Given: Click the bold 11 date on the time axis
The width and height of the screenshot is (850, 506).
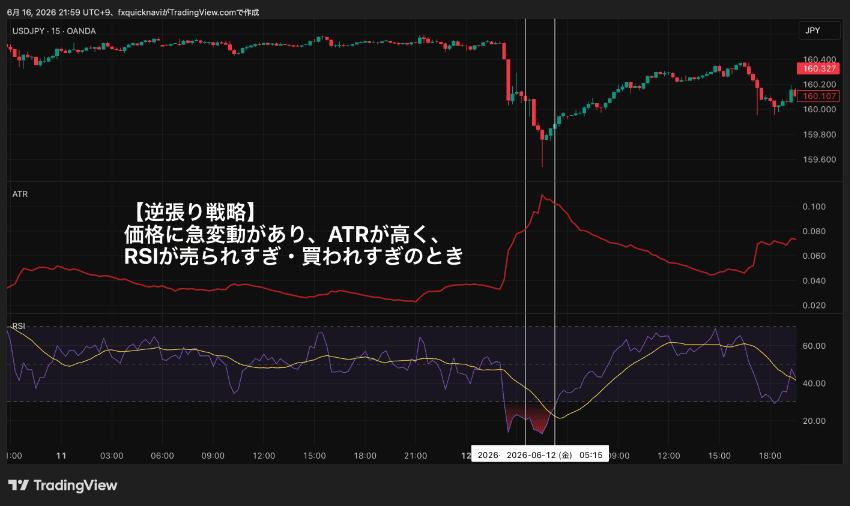Looking at the screenshot, I should click(61, 456).
